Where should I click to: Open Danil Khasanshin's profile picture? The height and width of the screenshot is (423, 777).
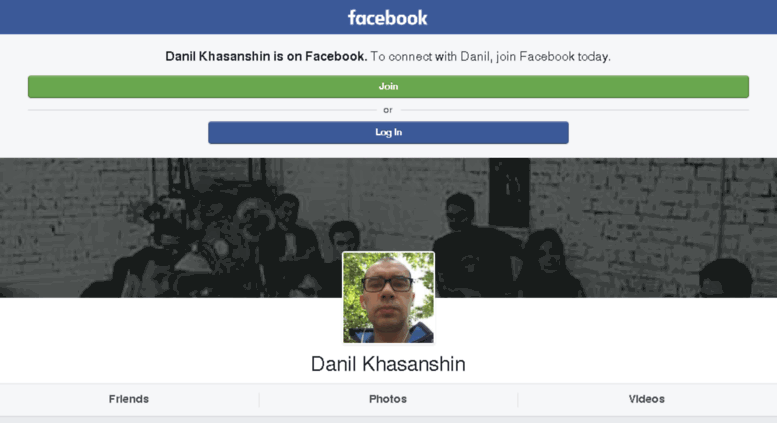pyautogui.click(x=388, y=297)
